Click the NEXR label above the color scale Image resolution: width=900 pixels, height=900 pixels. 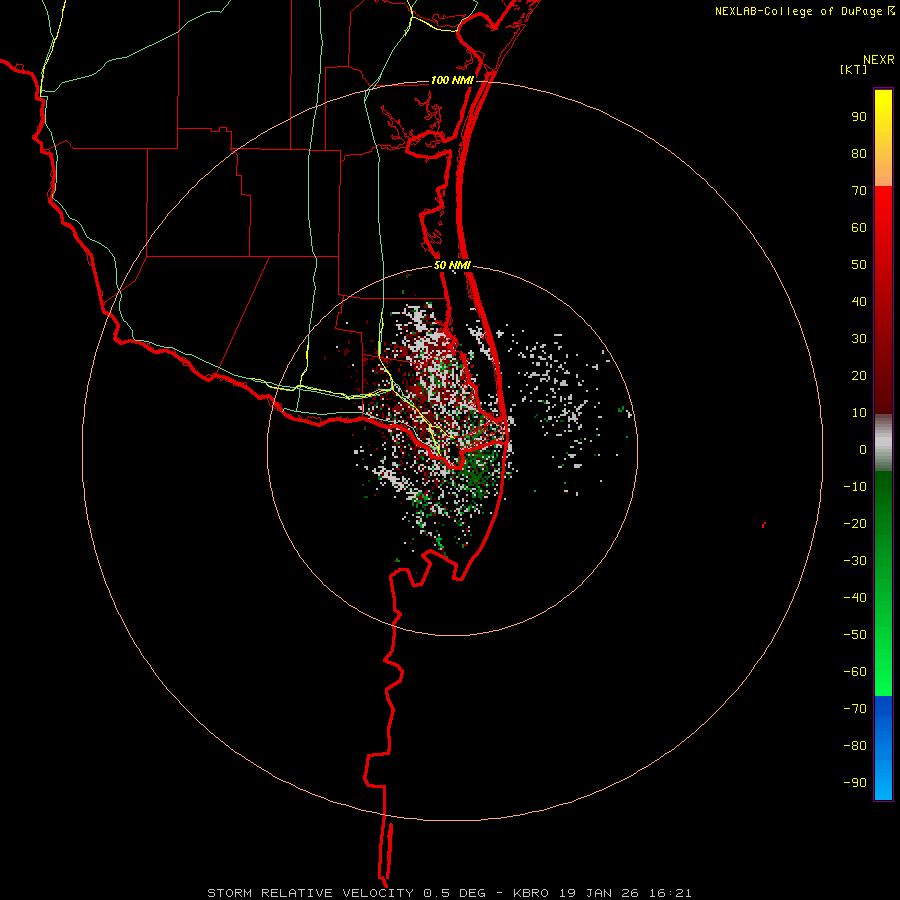(x=879, y=60)
